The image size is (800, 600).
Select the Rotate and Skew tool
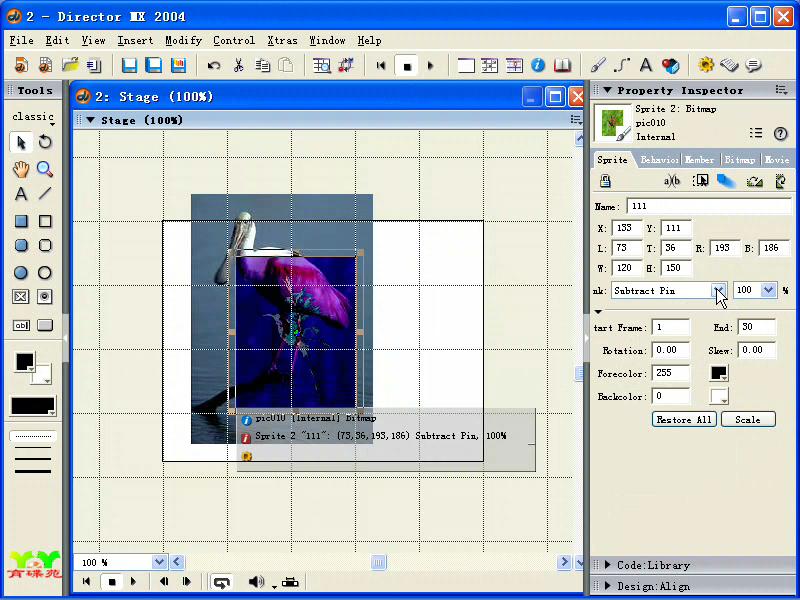click(x=45, y=142)
